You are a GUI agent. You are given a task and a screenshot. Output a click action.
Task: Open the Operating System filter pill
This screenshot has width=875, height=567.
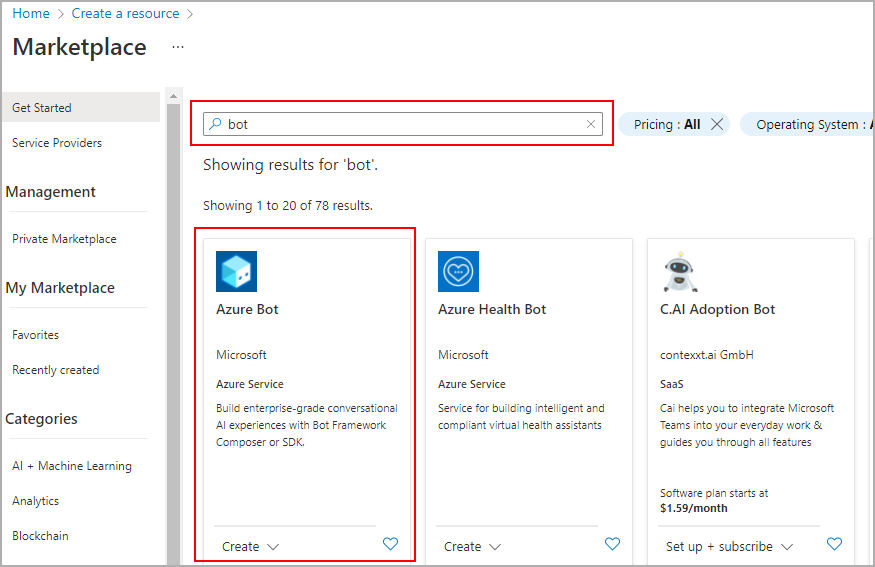[808, 125]
